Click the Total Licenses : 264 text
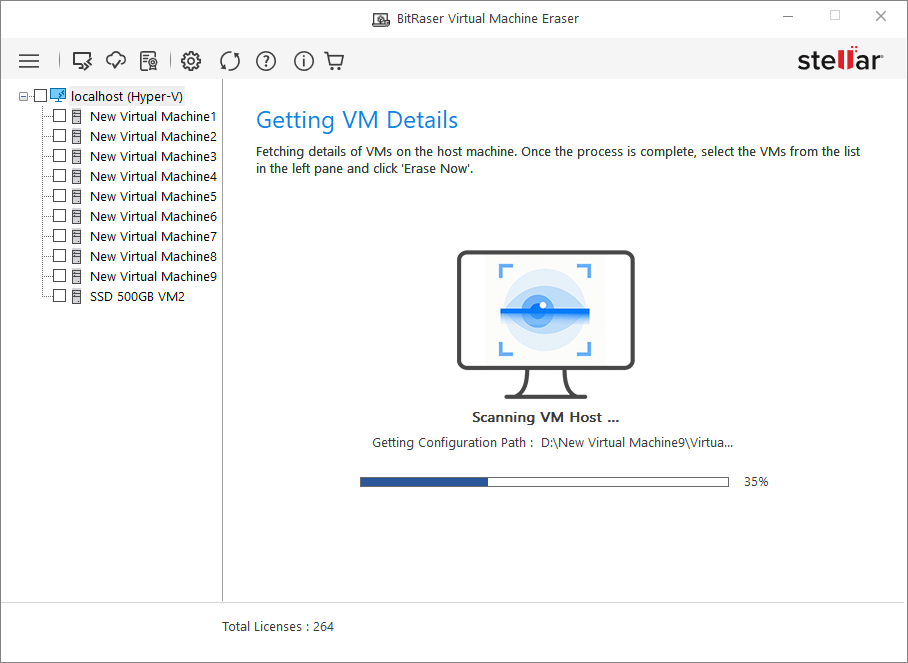Screen dimensions: 908x663 278,627
